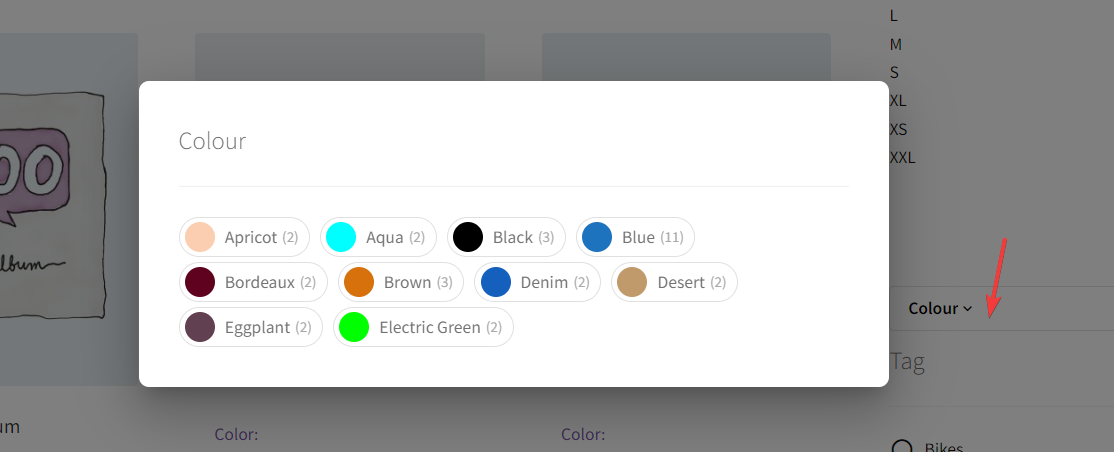The image size is (1114, 452).
Task: Open the Album product thumbnail
Action: (68, 210)
